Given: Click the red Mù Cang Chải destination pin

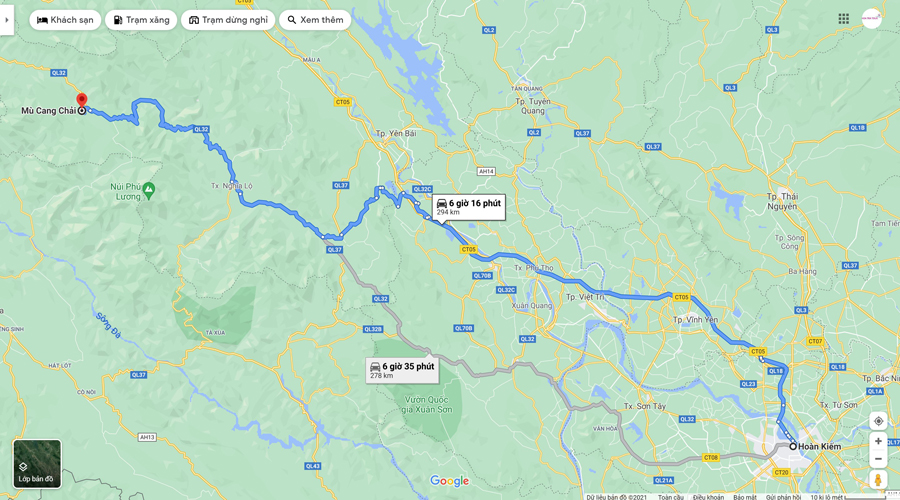Looking at the screenshot, I should pyautogui.click(x=82, y=101).
